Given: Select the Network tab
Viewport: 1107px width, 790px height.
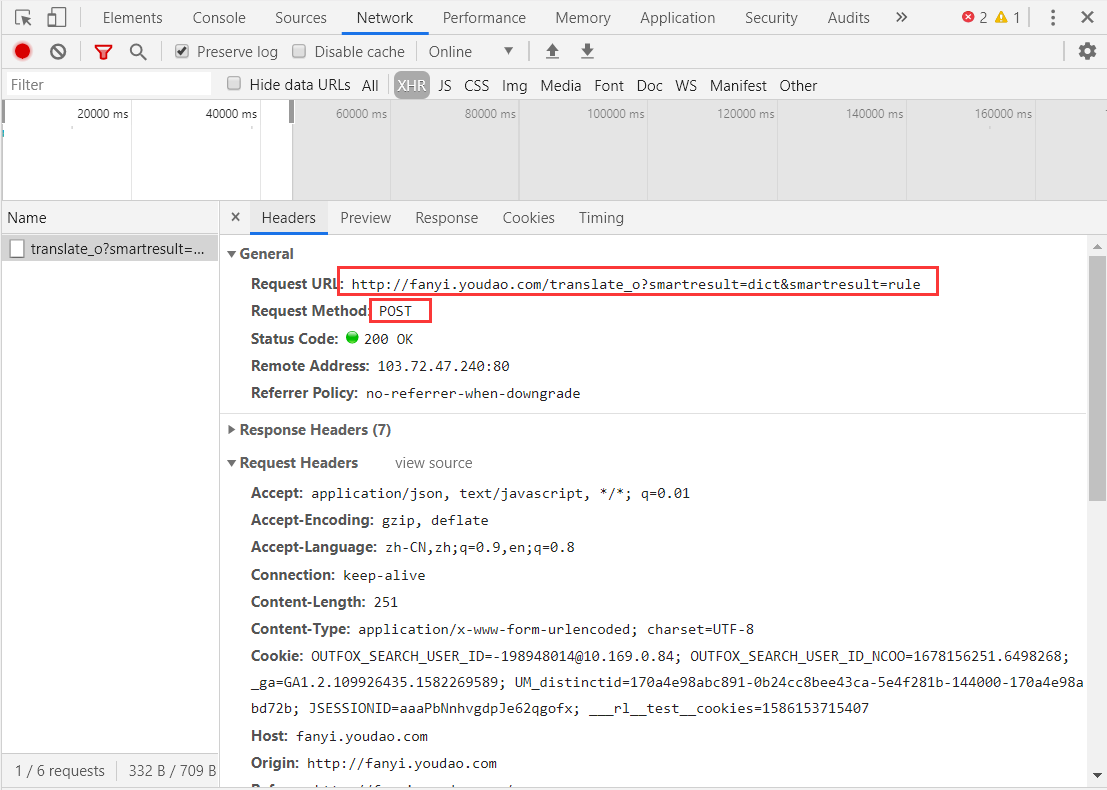Looking at the screenshot, I should pyautogui.click(x=385, y=18).
